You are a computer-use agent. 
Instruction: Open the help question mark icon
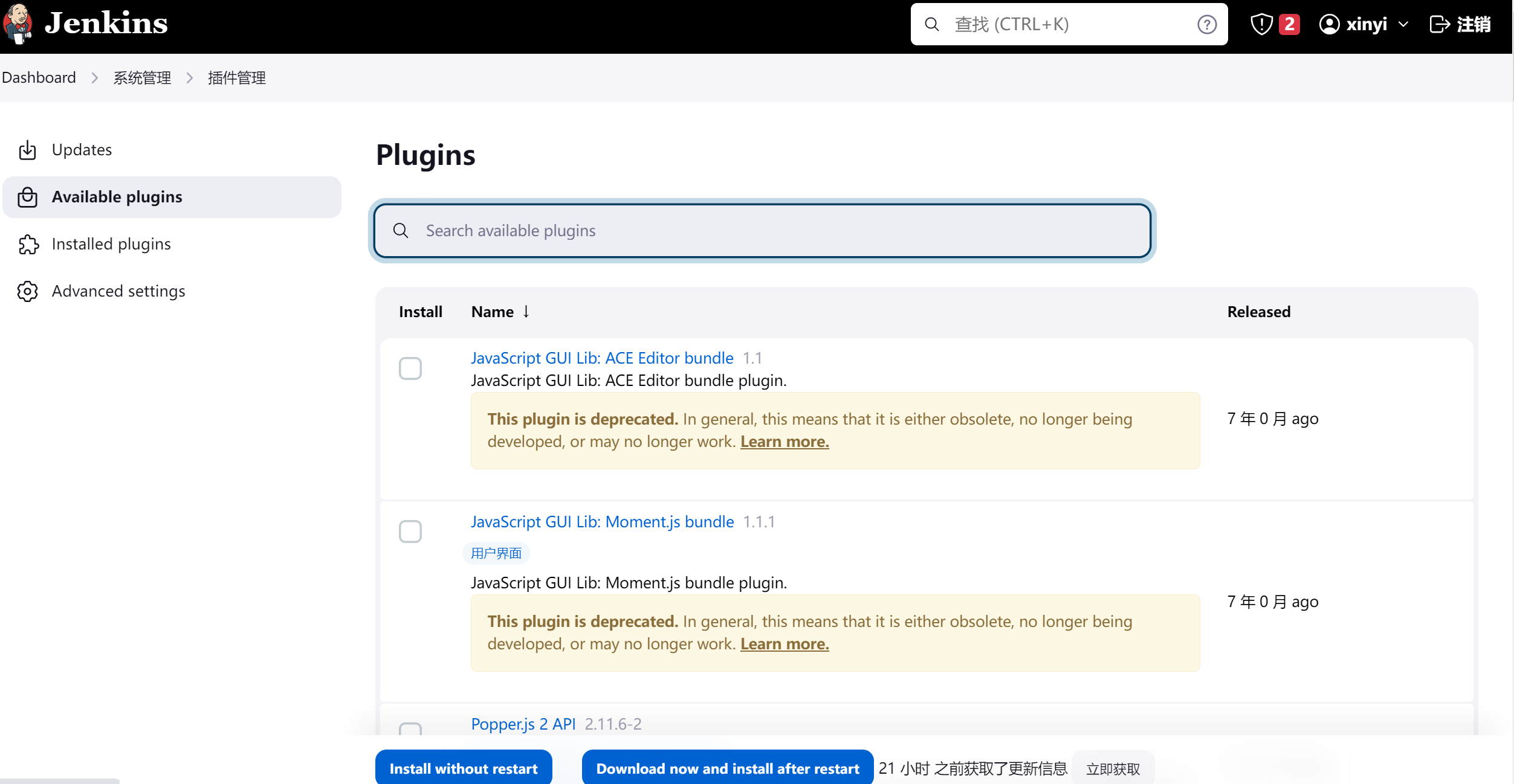[x=1207, y=24]
